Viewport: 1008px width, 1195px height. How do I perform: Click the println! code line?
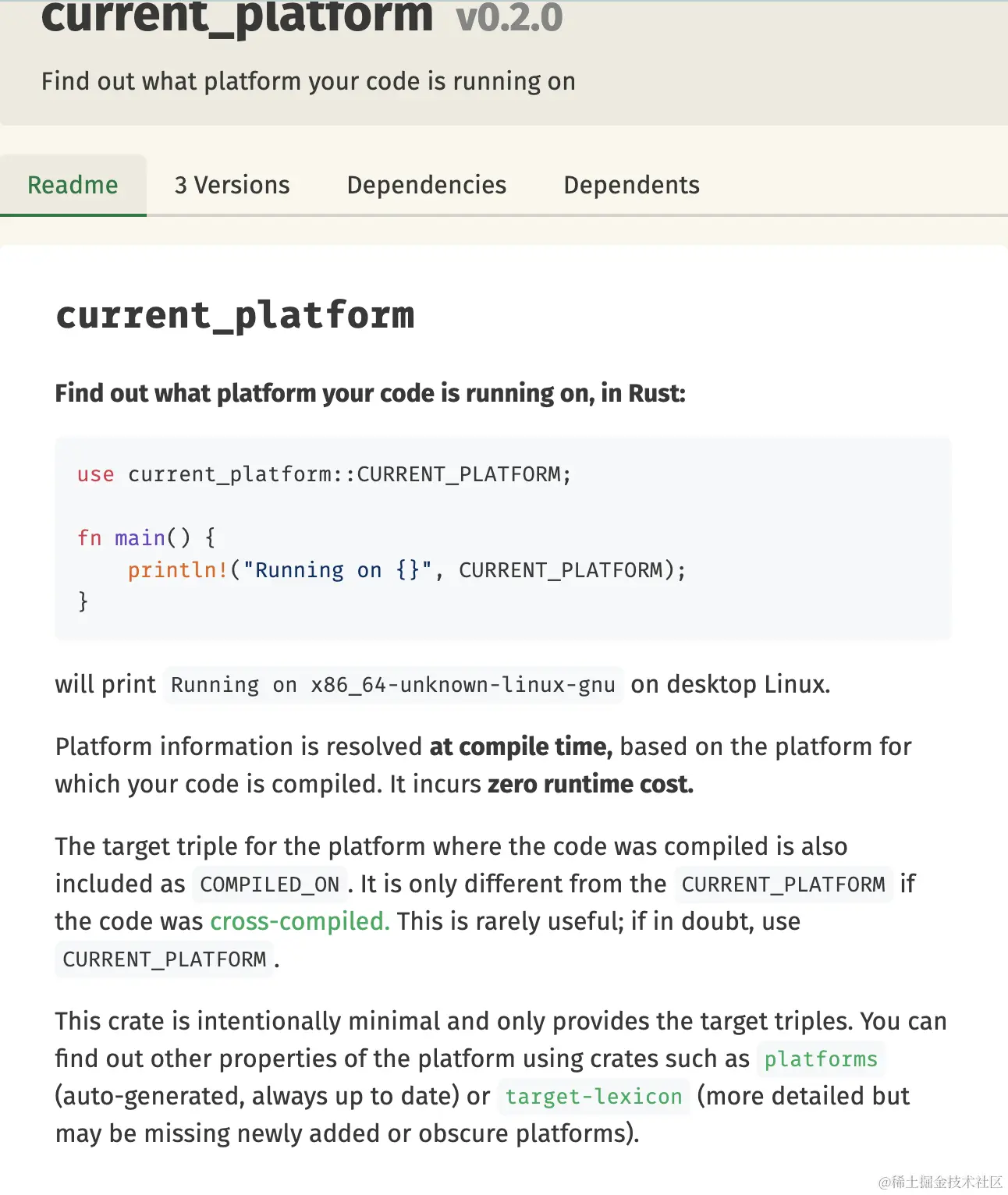click(x=406, y=570)
